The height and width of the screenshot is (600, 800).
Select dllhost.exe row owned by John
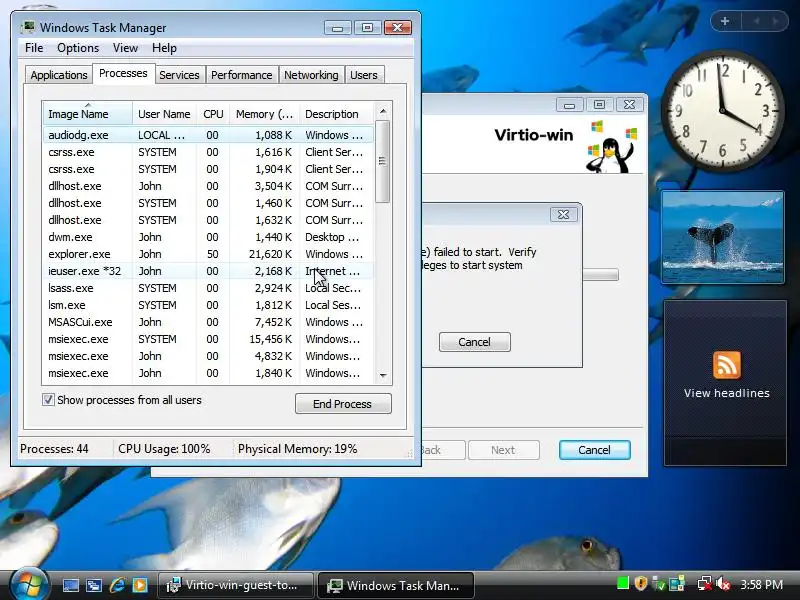208,186
